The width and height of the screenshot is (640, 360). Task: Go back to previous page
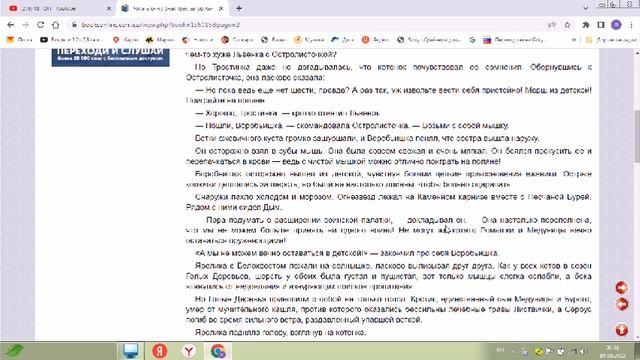[x=11, y=25]
